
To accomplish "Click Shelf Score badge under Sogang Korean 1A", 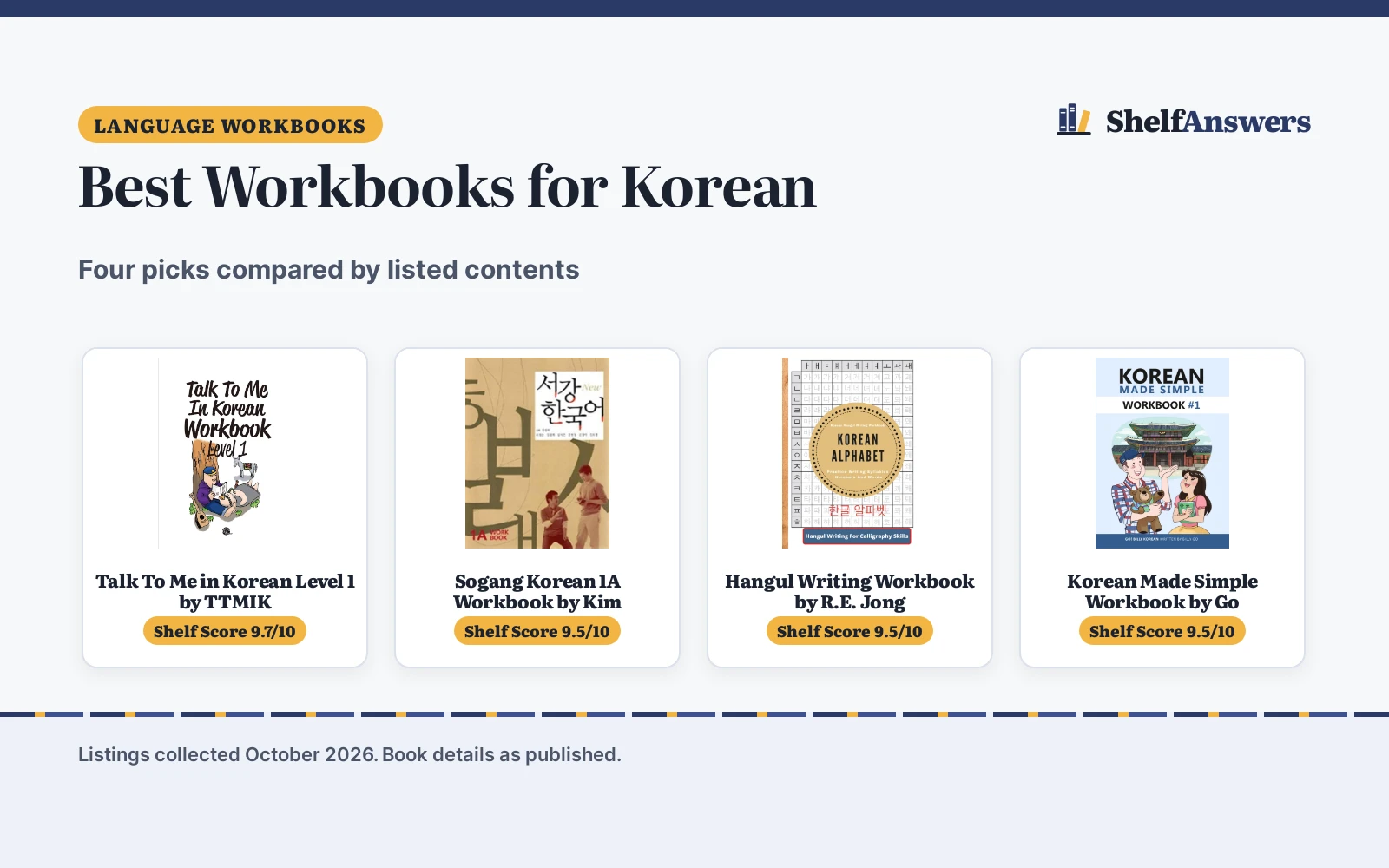I will [x=537, y=631].
